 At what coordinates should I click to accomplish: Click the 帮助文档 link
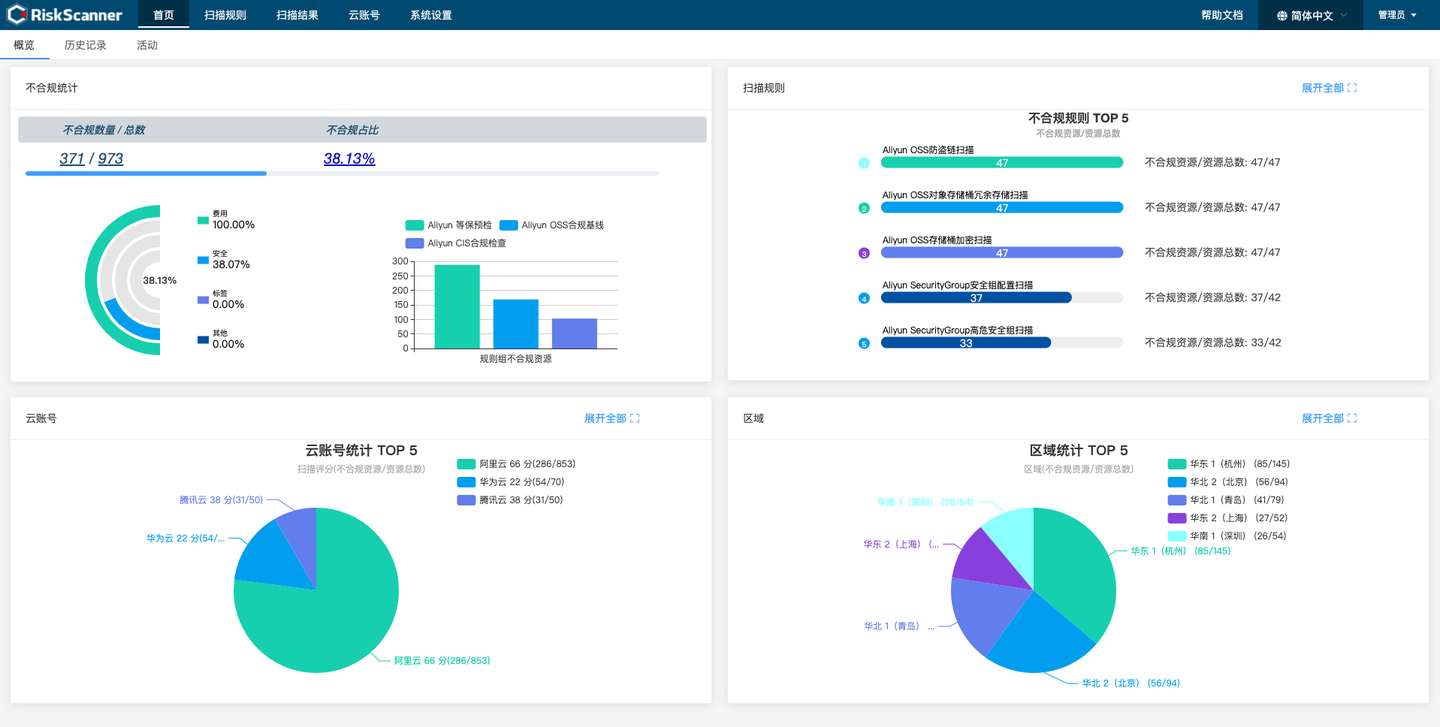click(x=1222, y=15)
